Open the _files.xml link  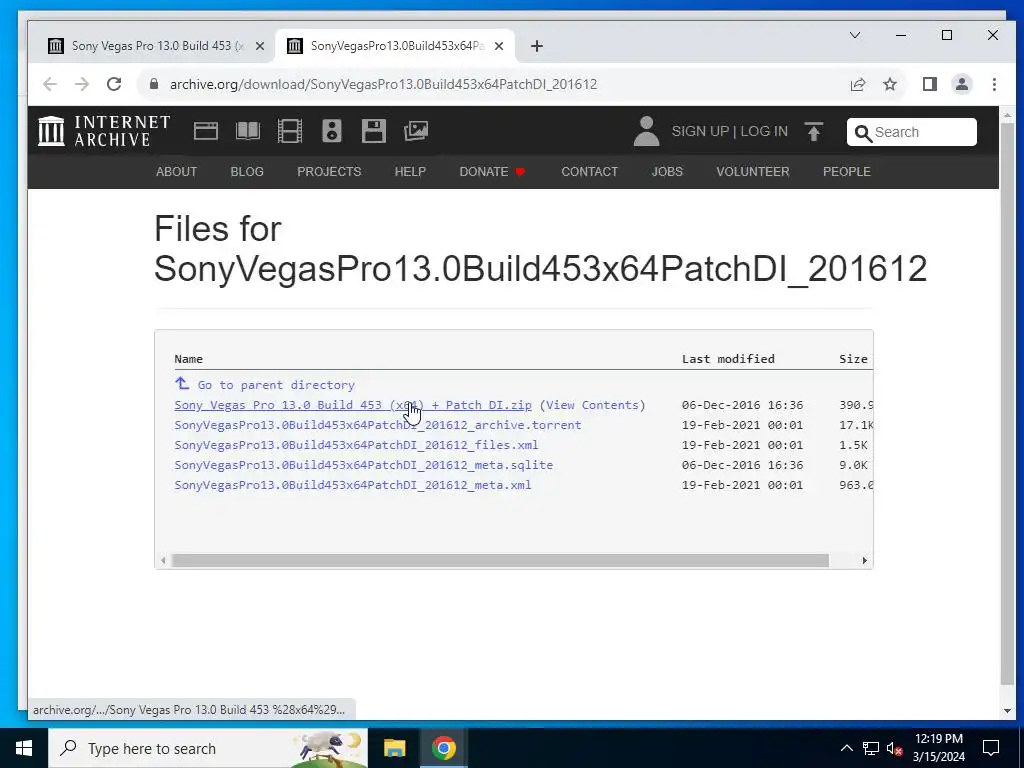pos(357,445)
